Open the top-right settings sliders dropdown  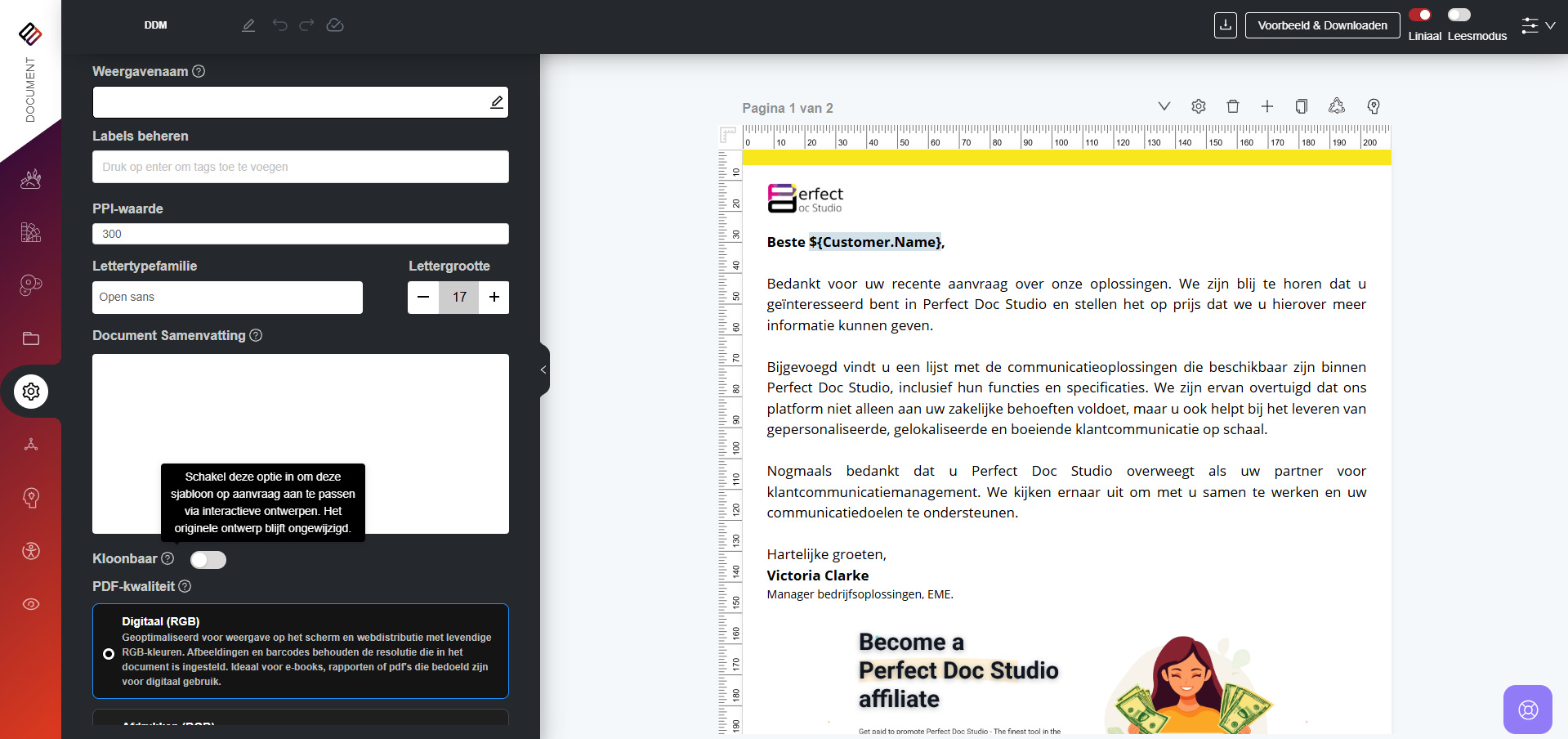click(1538, 25)
